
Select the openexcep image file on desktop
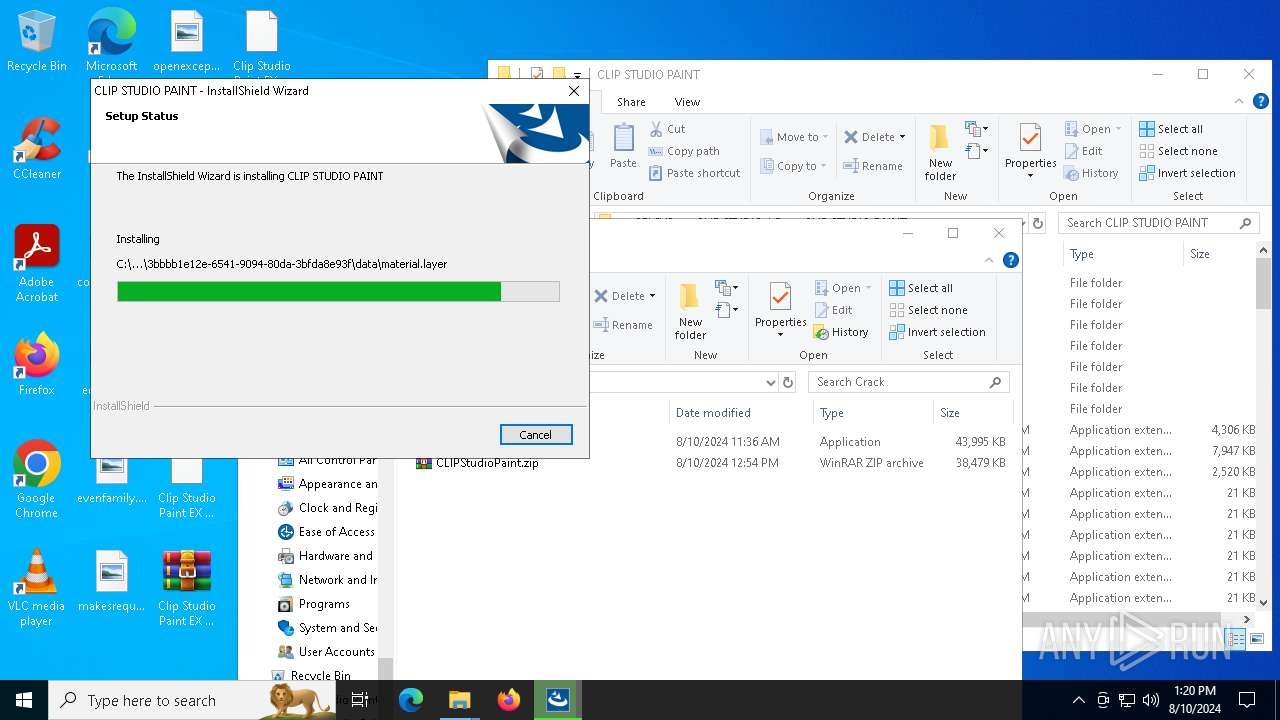187,41
